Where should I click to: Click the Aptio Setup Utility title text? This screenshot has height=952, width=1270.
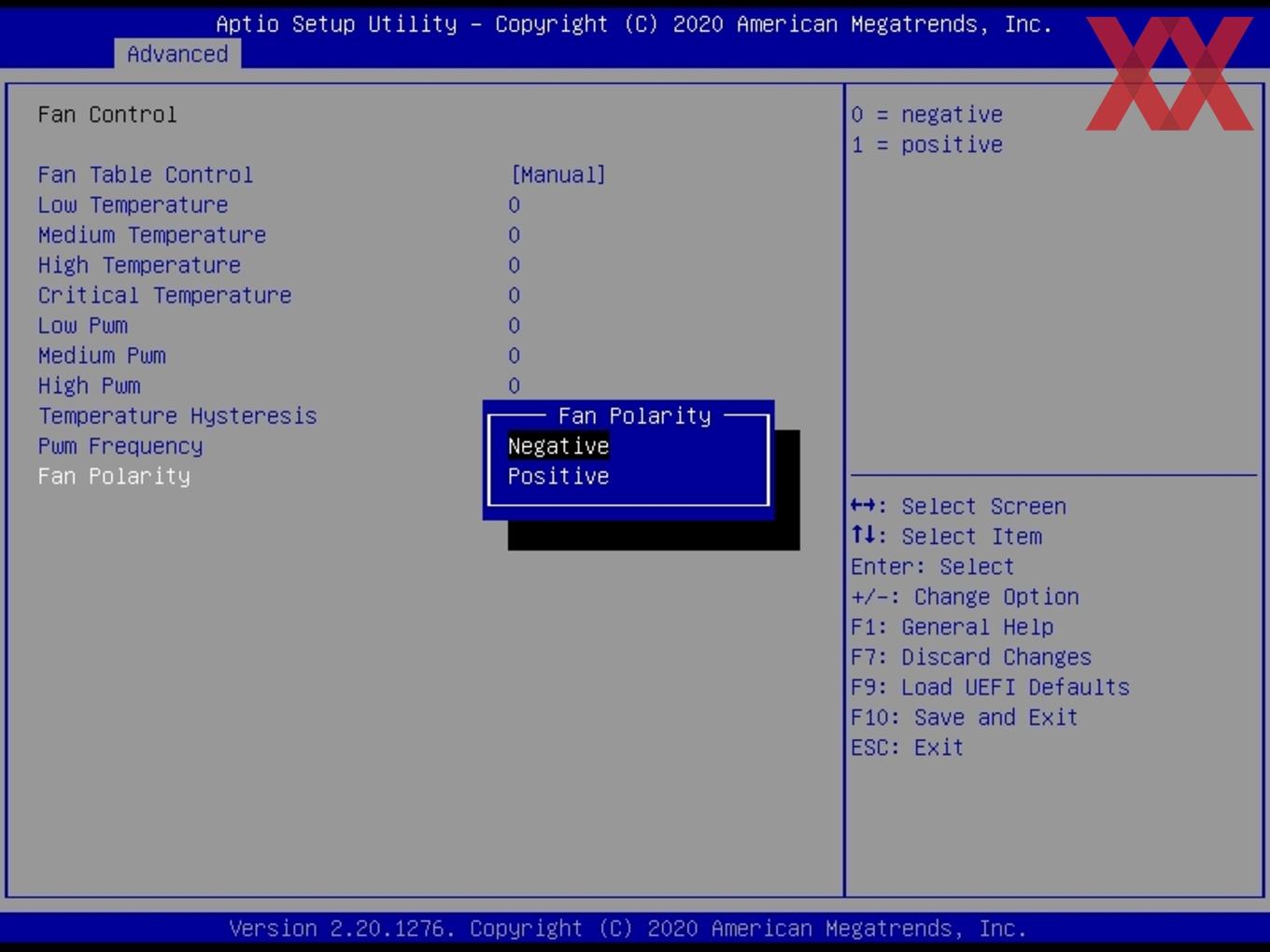pos(634,24)
